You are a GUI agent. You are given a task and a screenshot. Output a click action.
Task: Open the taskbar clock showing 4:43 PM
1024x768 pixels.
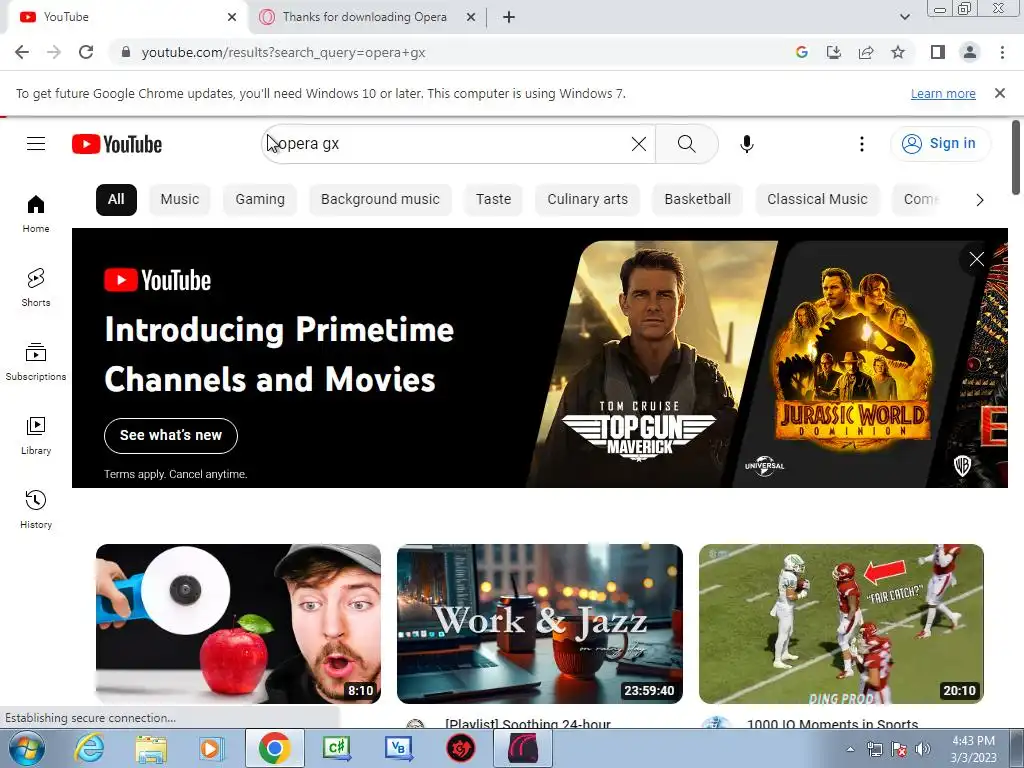tap(973, 749)
